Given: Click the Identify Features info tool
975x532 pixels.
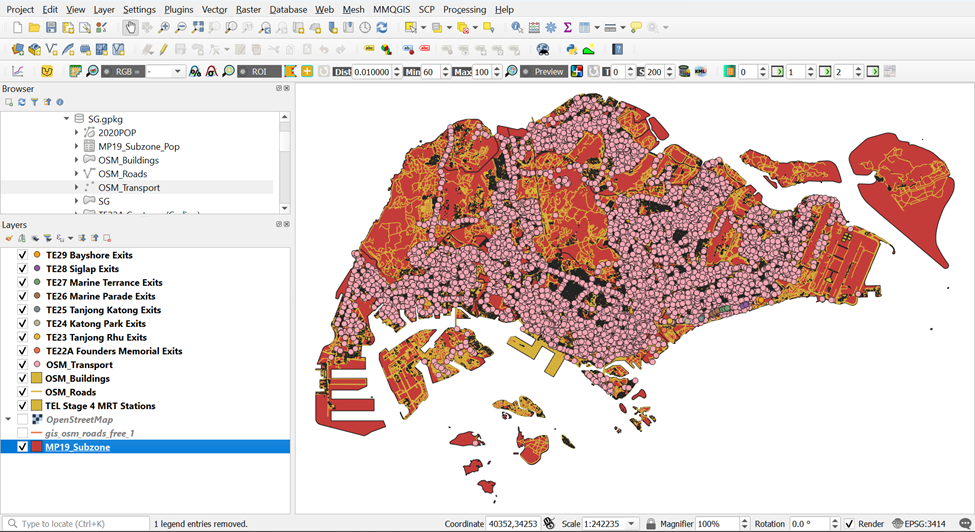Looking at the screenshot, I should 516,28.
